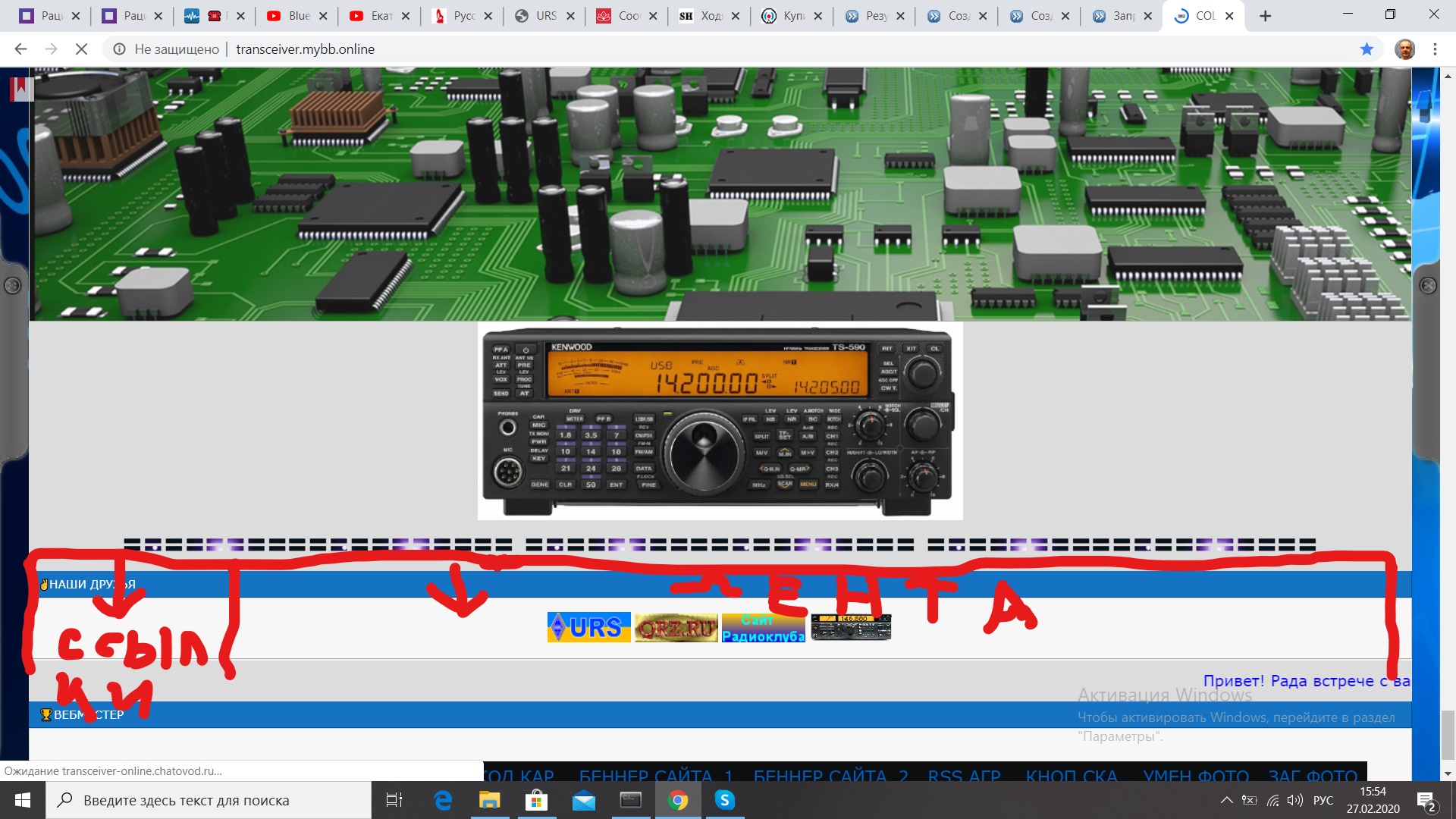
Task: Open the УМЕН ФОТО link
Action: (1196, 776)
